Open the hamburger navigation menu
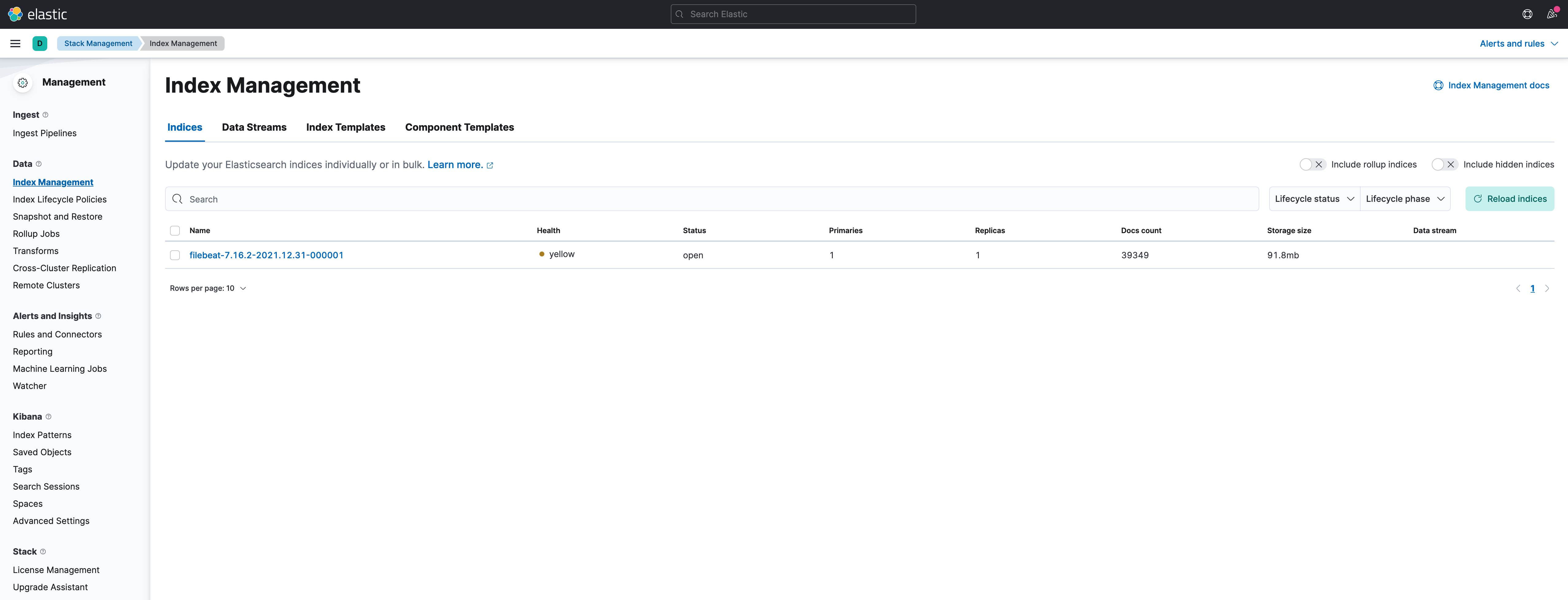Viewport: 1568px width, 600px height. tap(15, 43)
